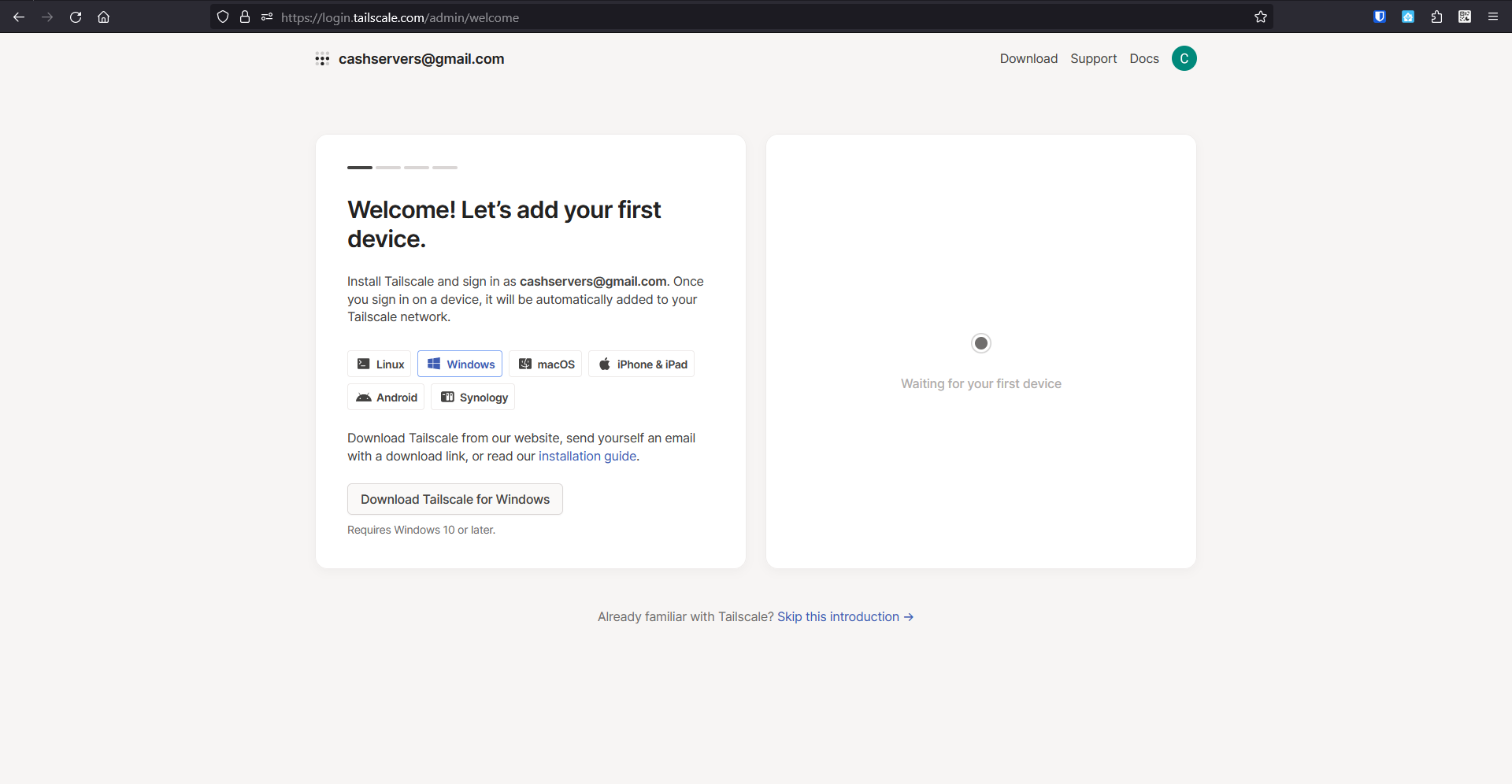Open the browser extensions puzzle icon
Image resolution: width=1512 pixels, height=784 pixels.
1436,17
